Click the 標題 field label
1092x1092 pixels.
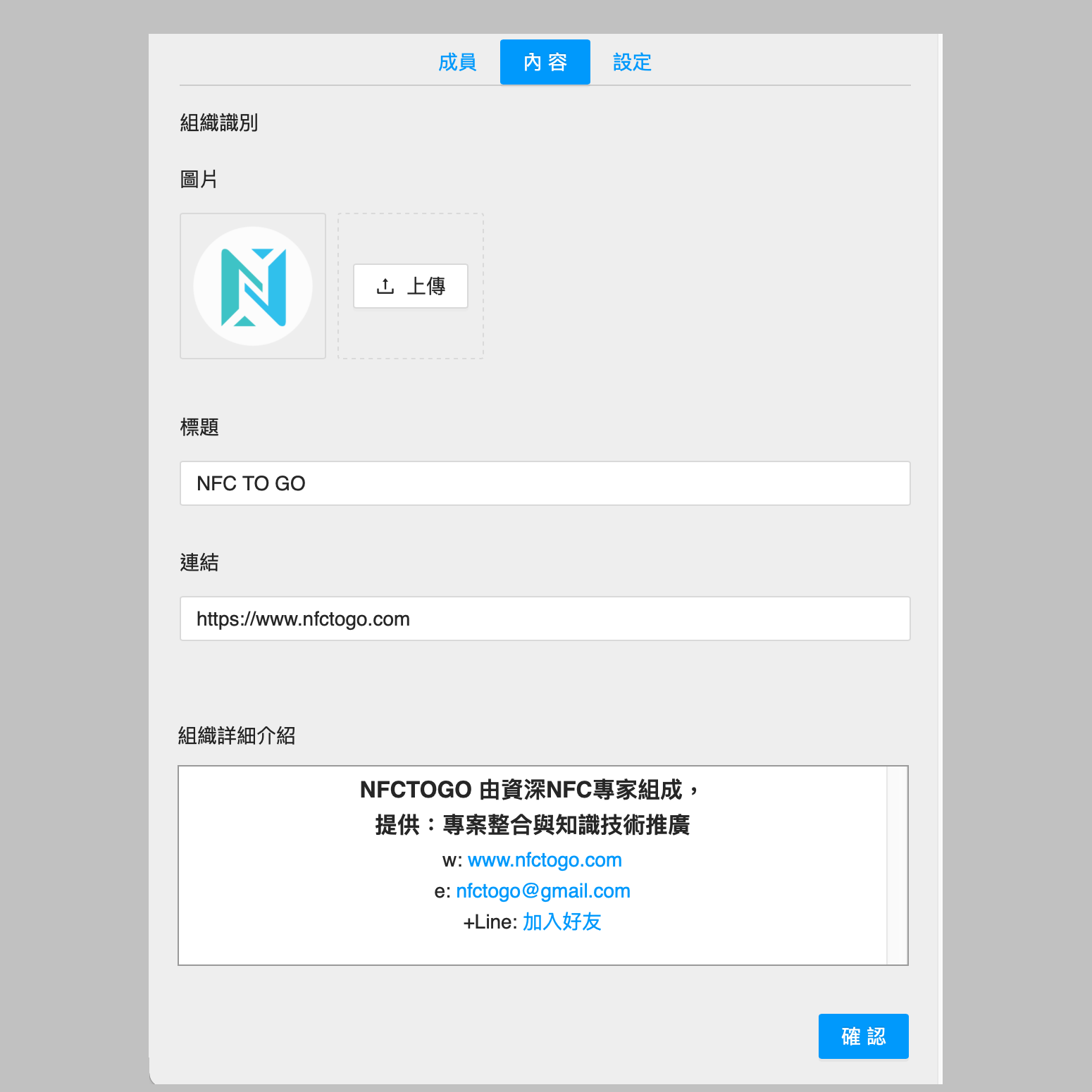pyautogui.click(x=199, y=427)
